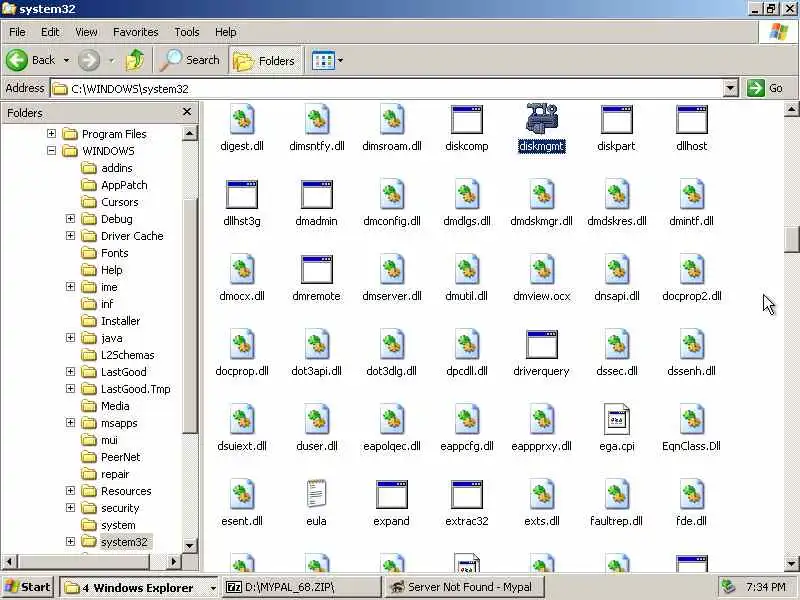This screenshot has width=800, height=600.
Task: Select the Fonts folder in tree
Action: [114, 253]
